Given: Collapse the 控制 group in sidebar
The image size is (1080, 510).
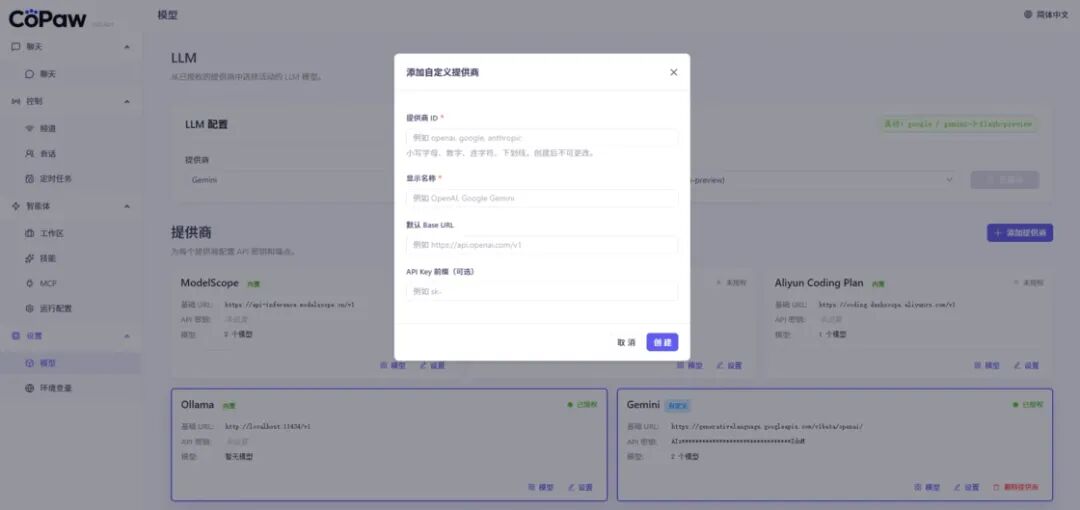Looking at the screenshot, I should click(127, 101).
